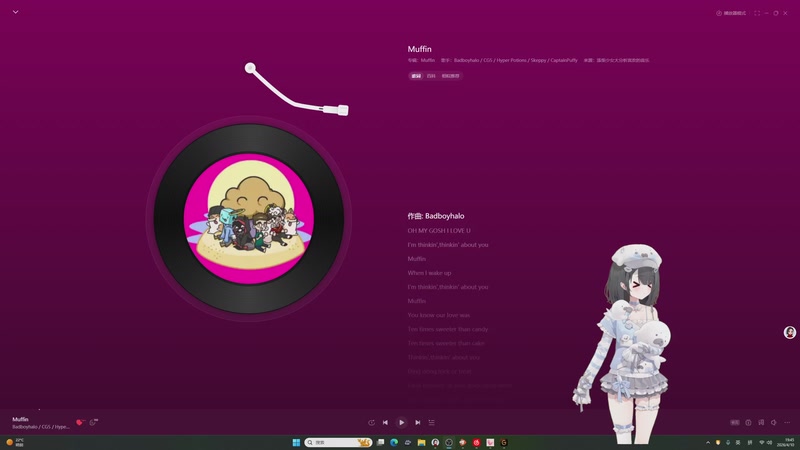
Task: Expand the system tray hidden icons chevron
Action: (x=708, y=442)
